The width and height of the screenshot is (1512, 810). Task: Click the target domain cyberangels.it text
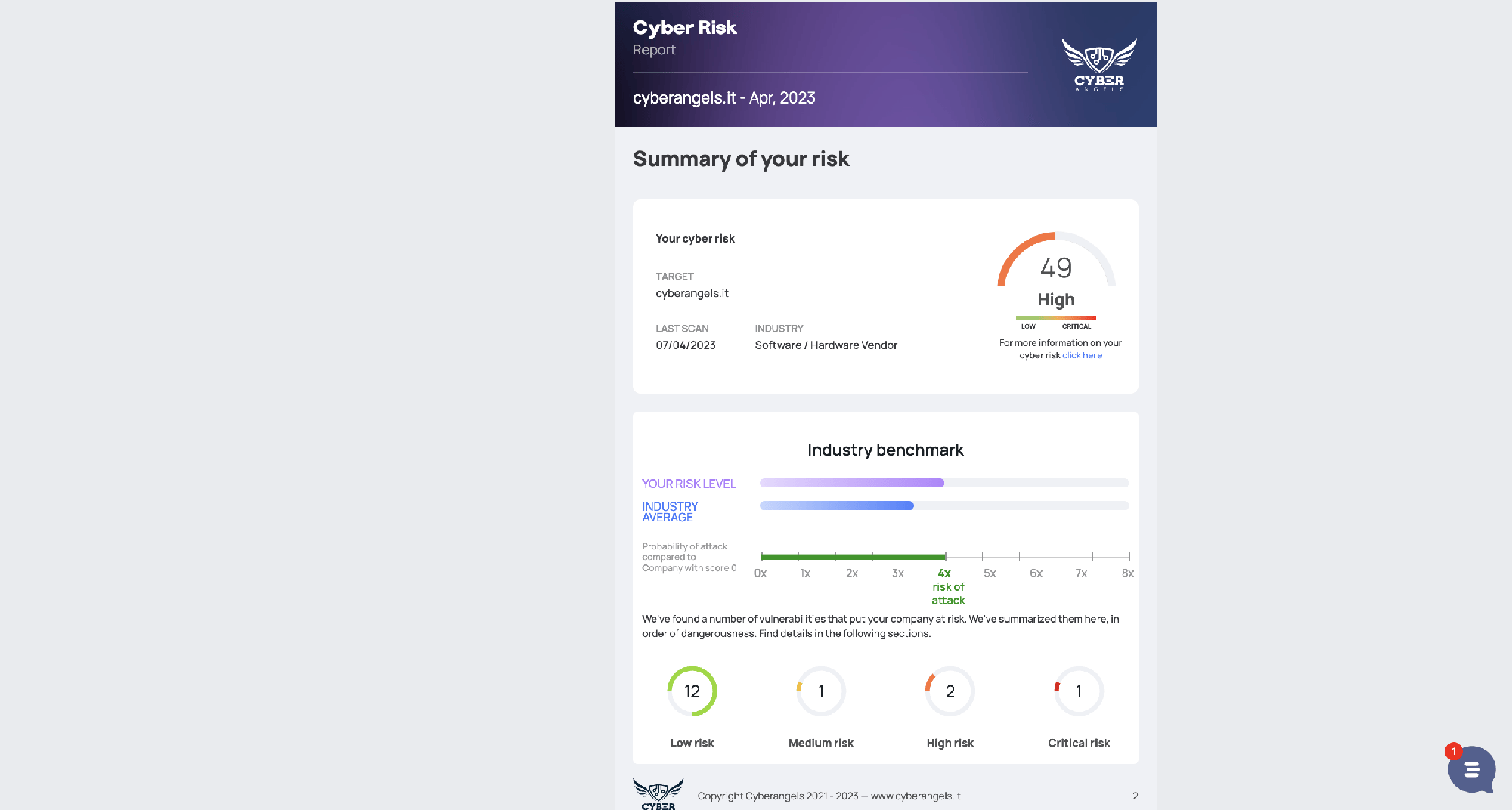click(692, 293)
